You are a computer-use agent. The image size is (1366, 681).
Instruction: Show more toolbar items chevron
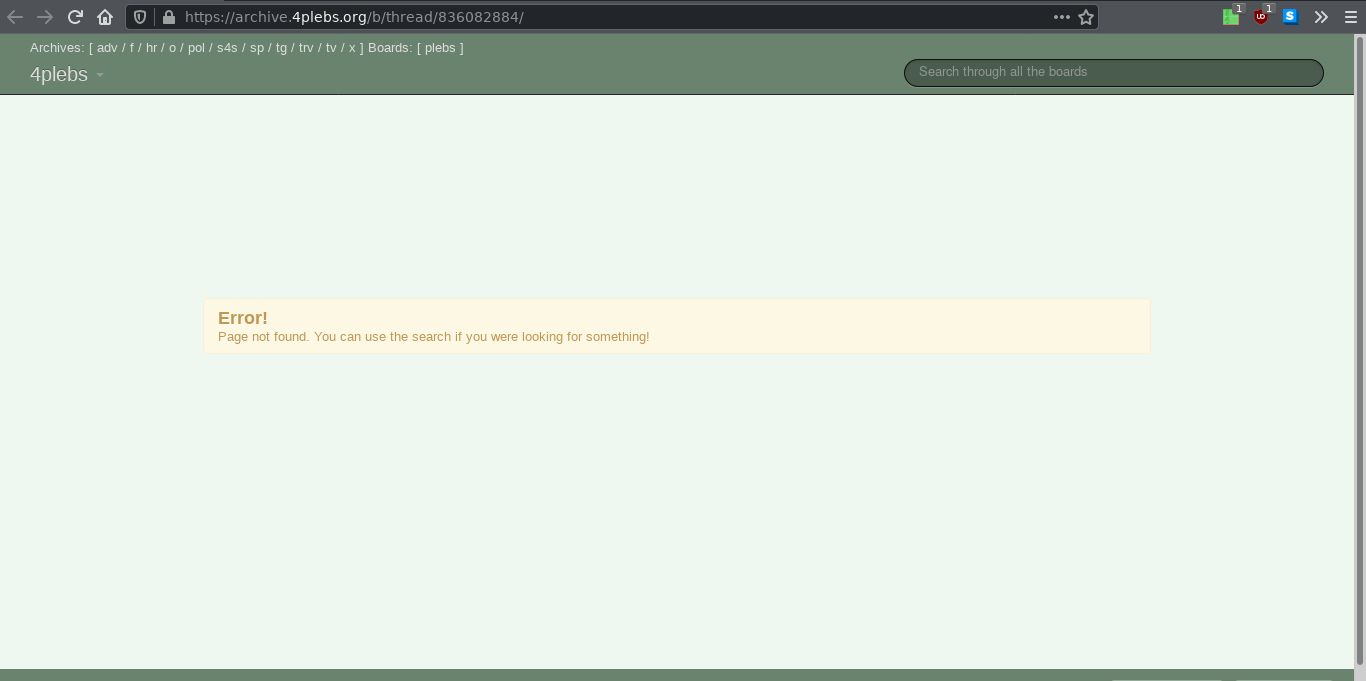coord(1321,17)
